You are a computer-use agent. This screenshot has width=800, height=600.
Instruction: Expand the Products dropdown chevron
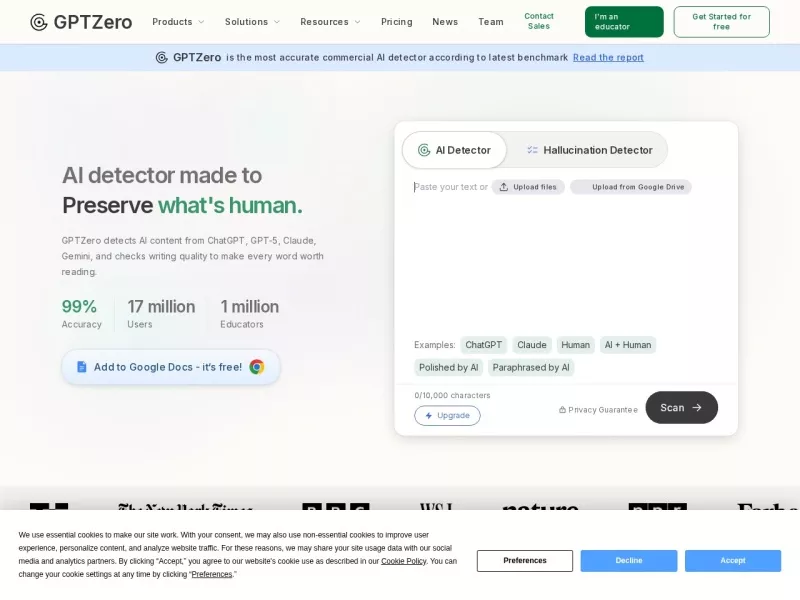[x=201, y=22]
